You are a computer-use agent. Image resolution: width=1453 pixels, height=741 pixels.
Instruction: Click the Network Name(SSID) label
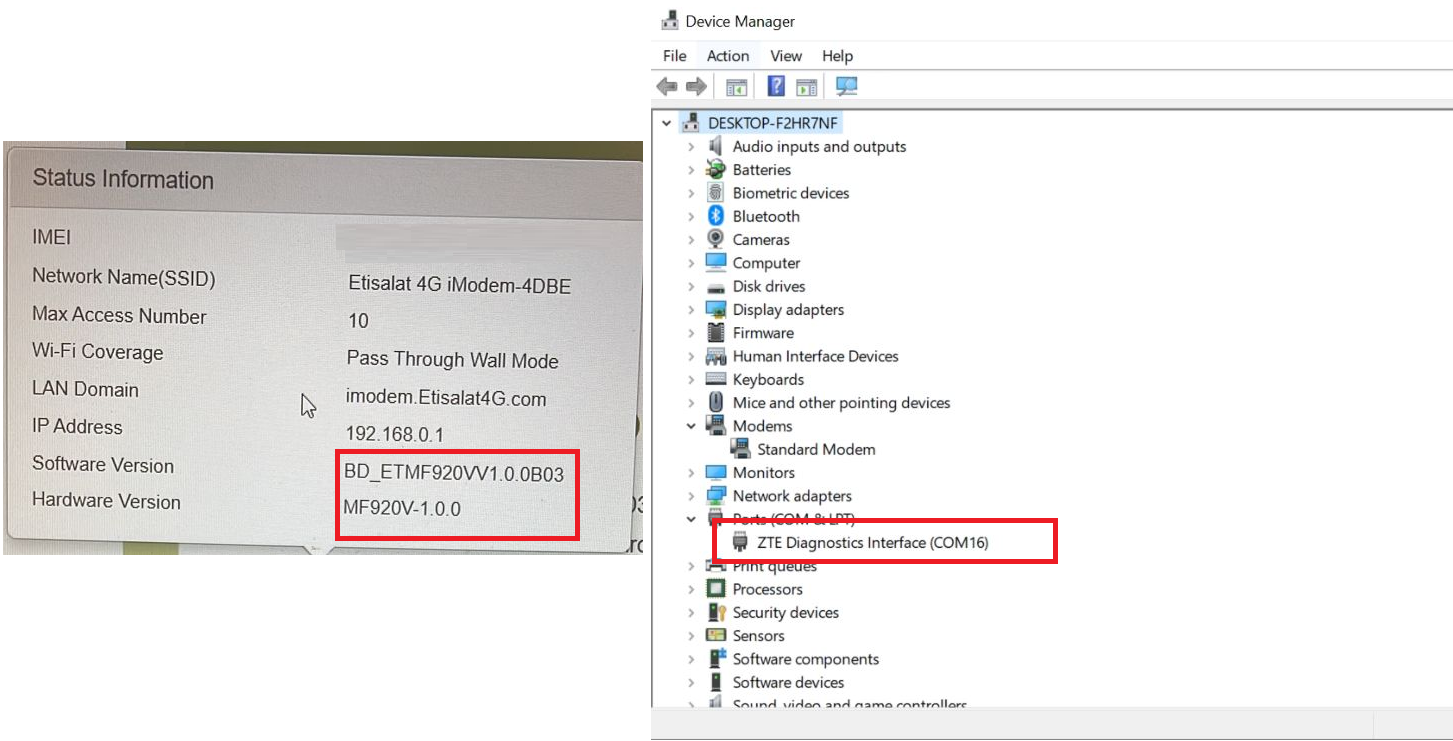123,277
